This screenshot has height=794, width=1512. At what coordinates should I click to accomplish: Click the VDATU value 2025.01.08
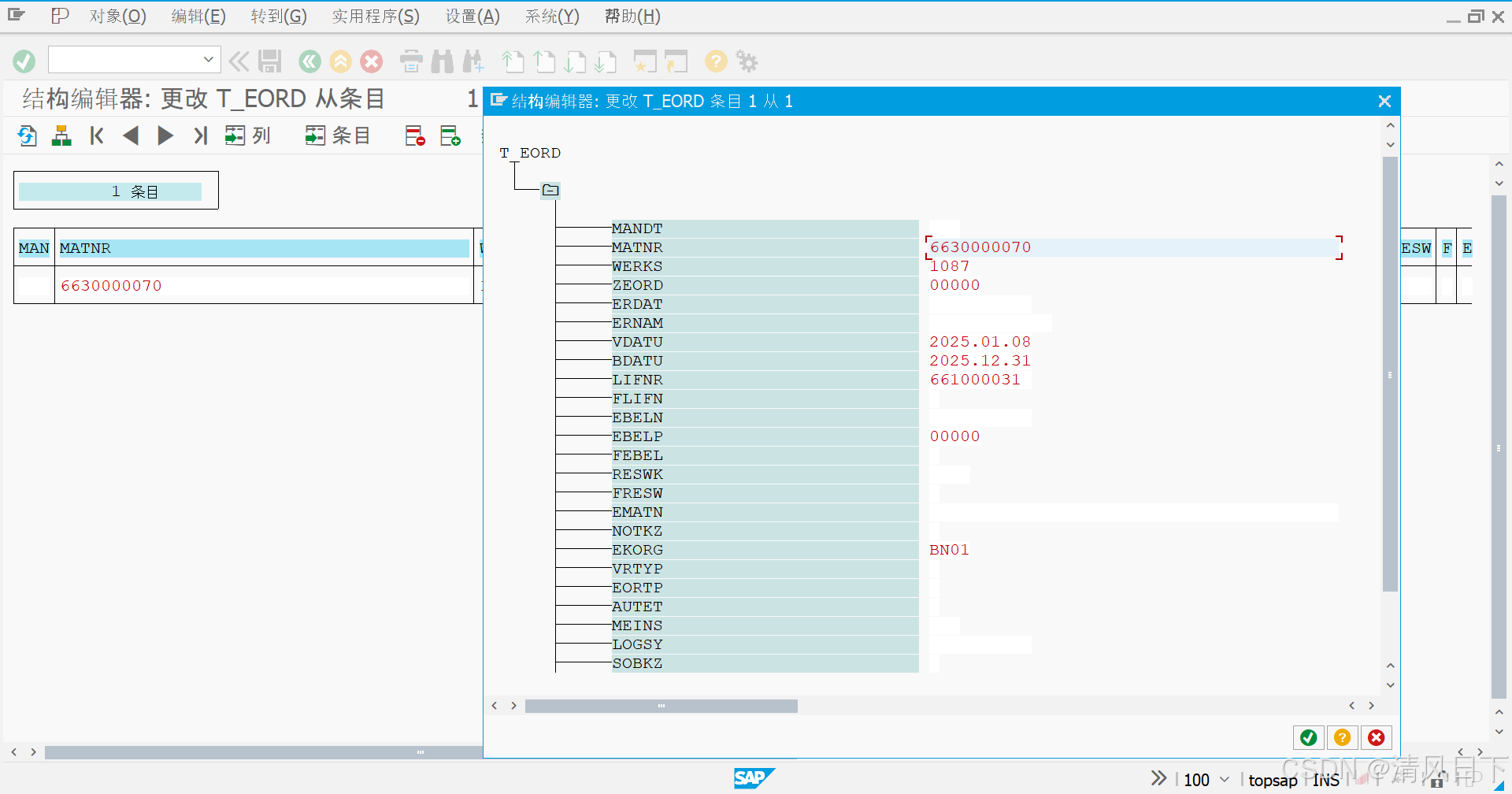[x=980, y=342]
